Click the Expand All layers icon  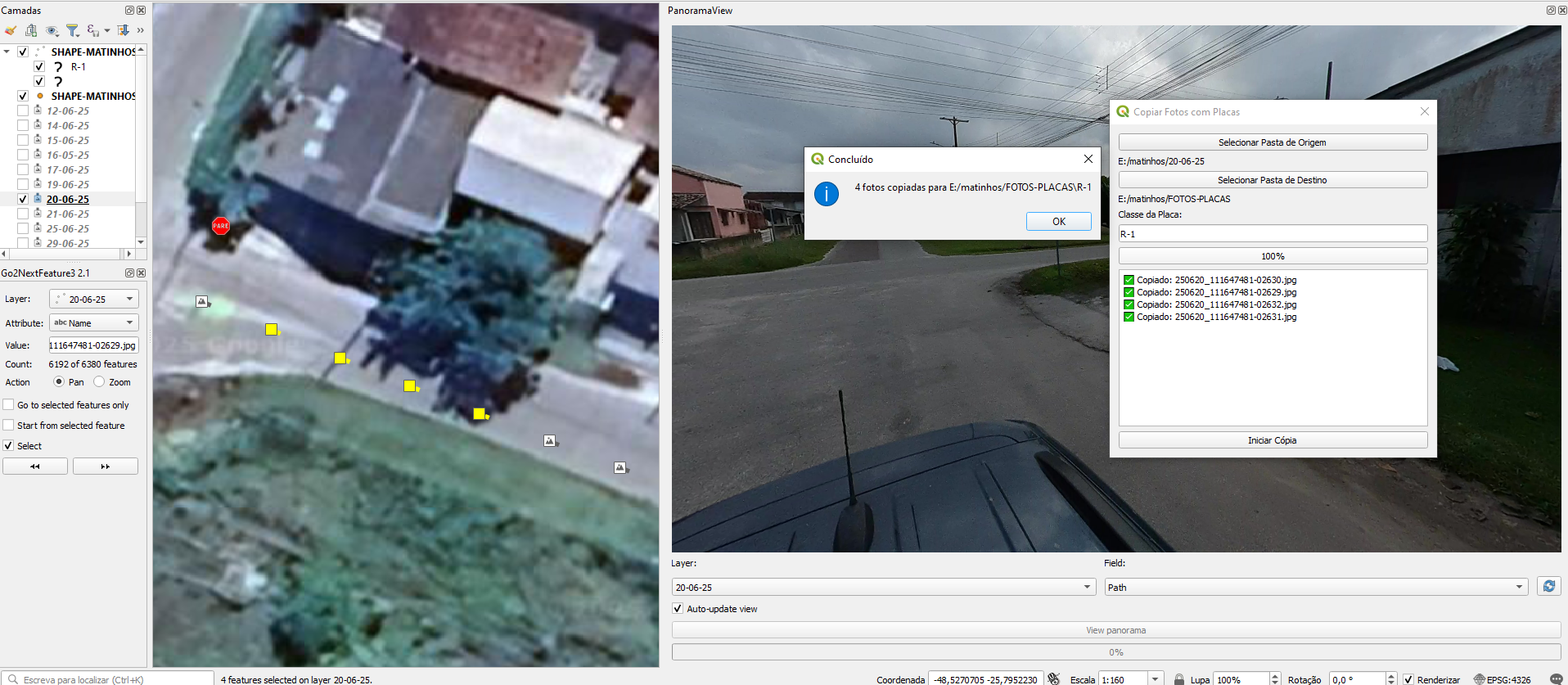coord(123,31)
